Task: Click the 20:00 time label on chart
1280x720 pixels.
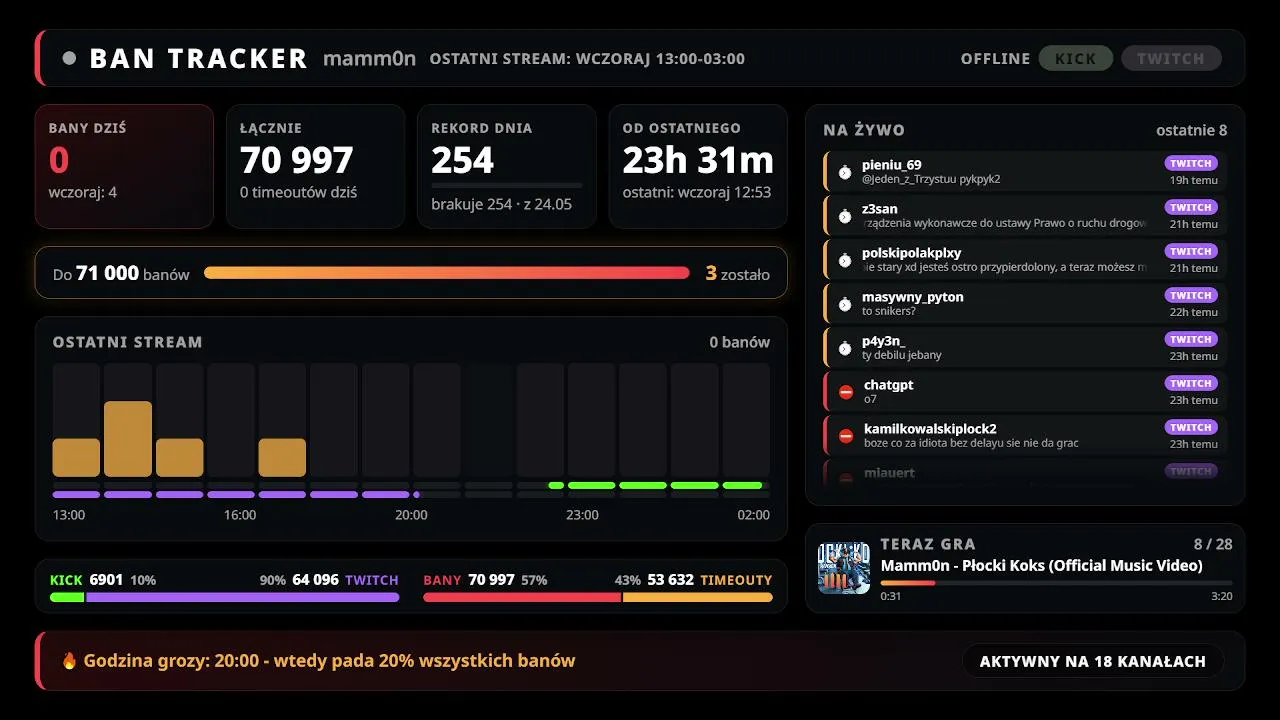Action: pyautogui.click(x=411, y=515)
